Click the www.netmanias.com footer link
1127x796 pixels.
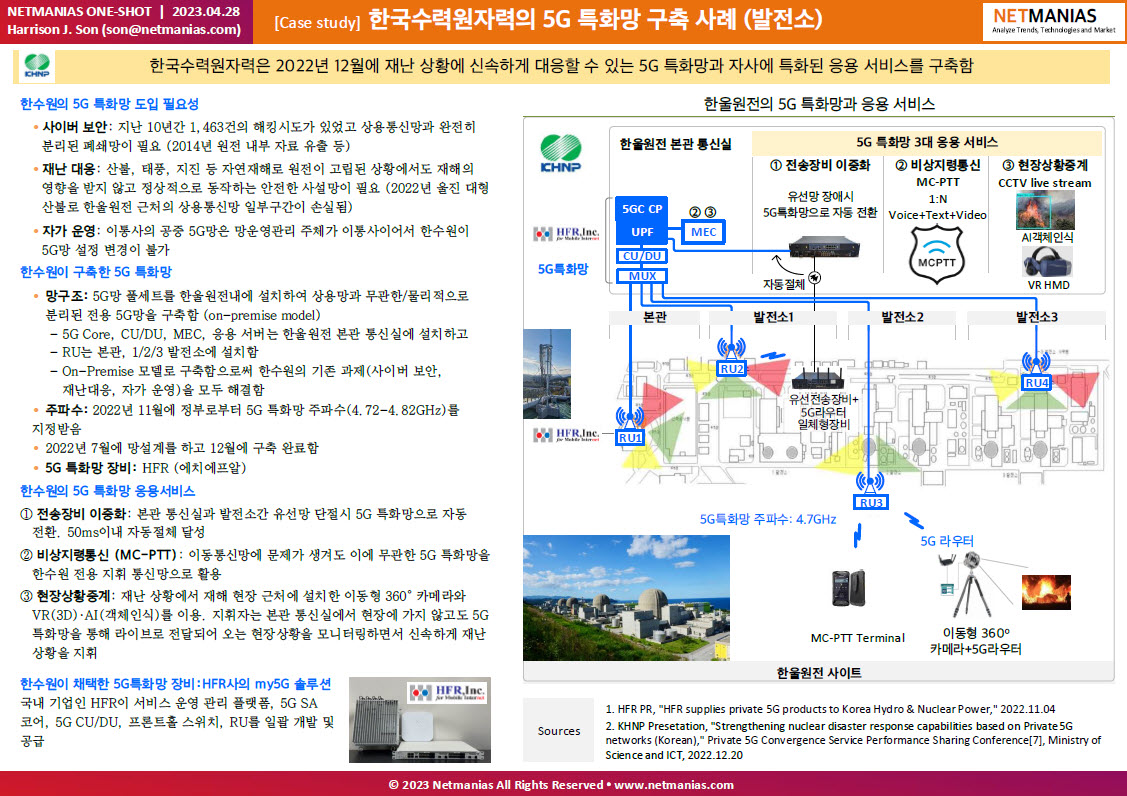coord(673,784)
